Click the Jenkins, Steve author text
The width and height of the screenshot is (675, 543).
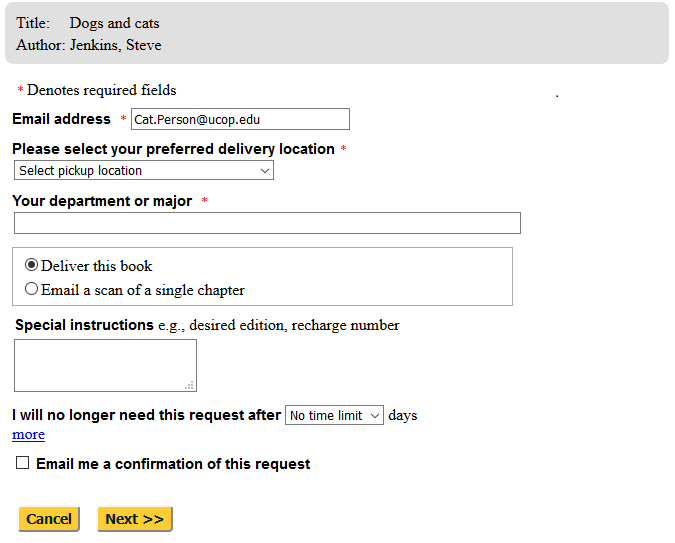pos(116,45)
